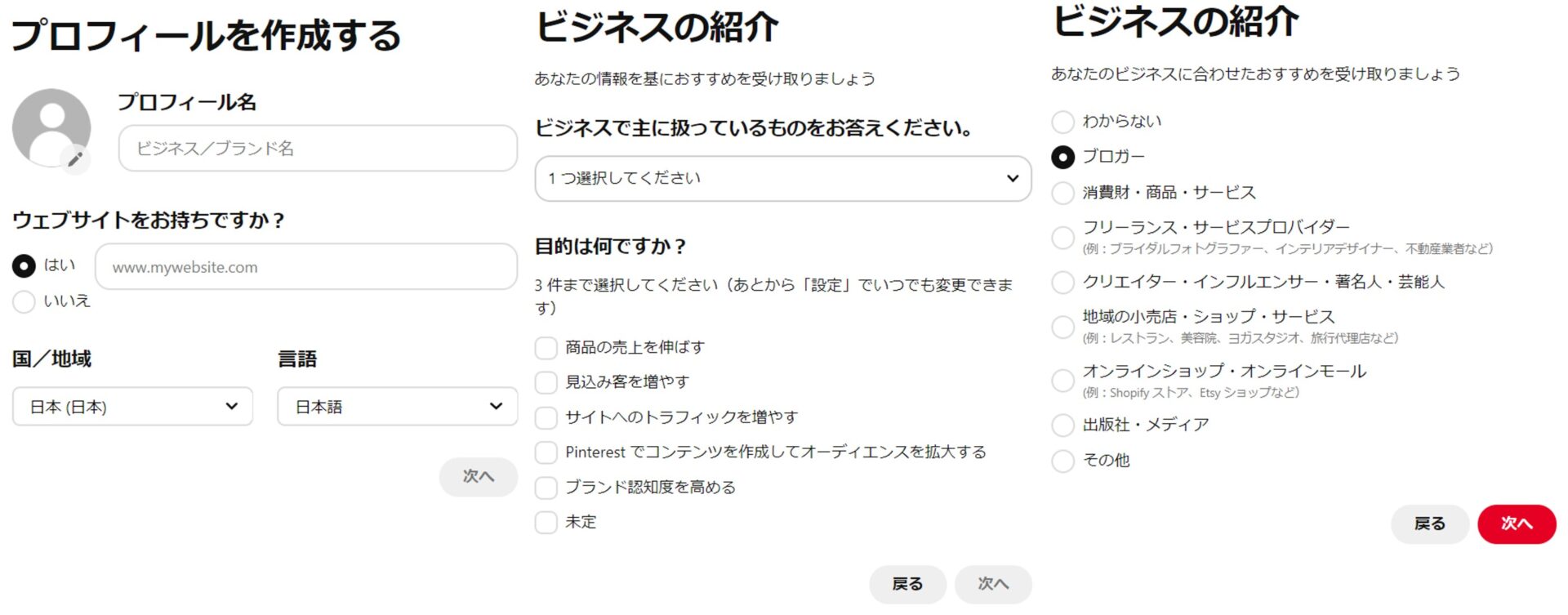Click the ビジネス/ブランド名 profile name field
1568x615 pixels.
pos(318,148)
